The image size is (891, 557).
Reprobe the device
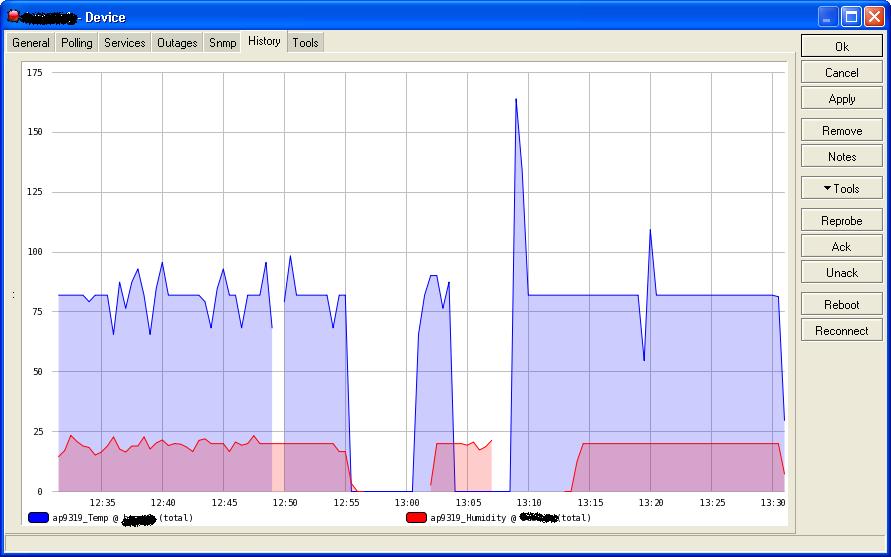pos(842,220)
